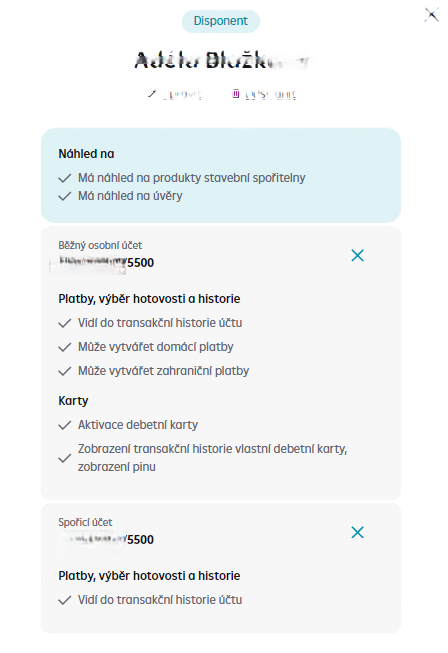Close the Disponent detail dialog
448x653 pixels.
[x=432, y=15]
